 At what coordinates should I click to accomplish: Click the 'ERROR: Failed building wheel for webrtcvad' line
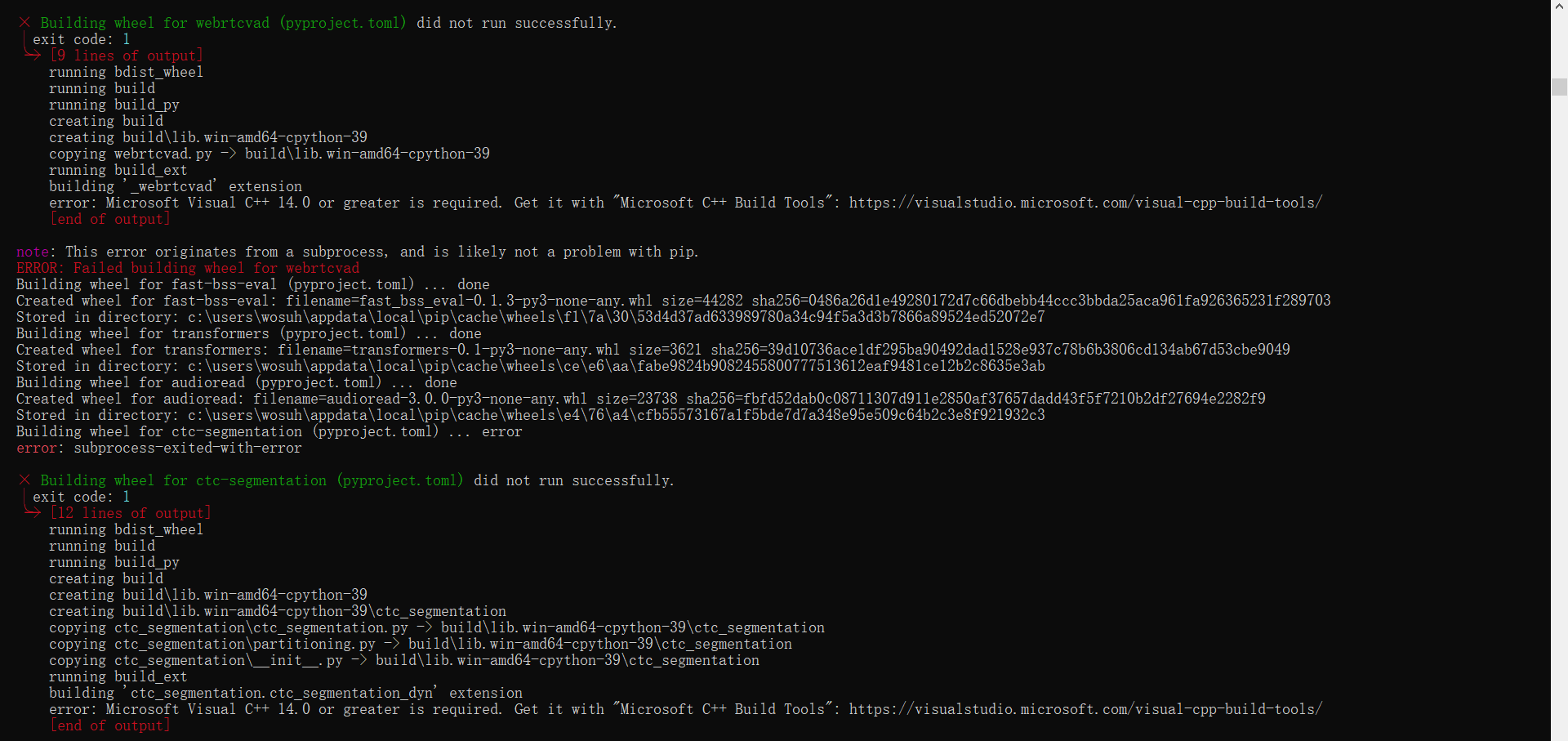pyautogui.click(x=188, y=268)
